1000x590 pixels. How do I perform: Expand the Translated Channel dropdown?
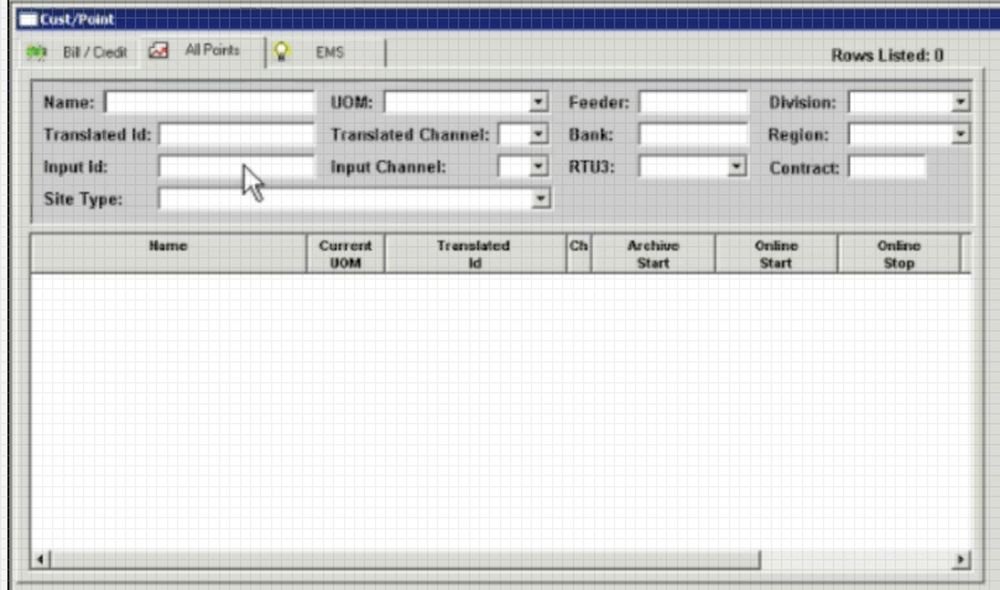[538, 135]
